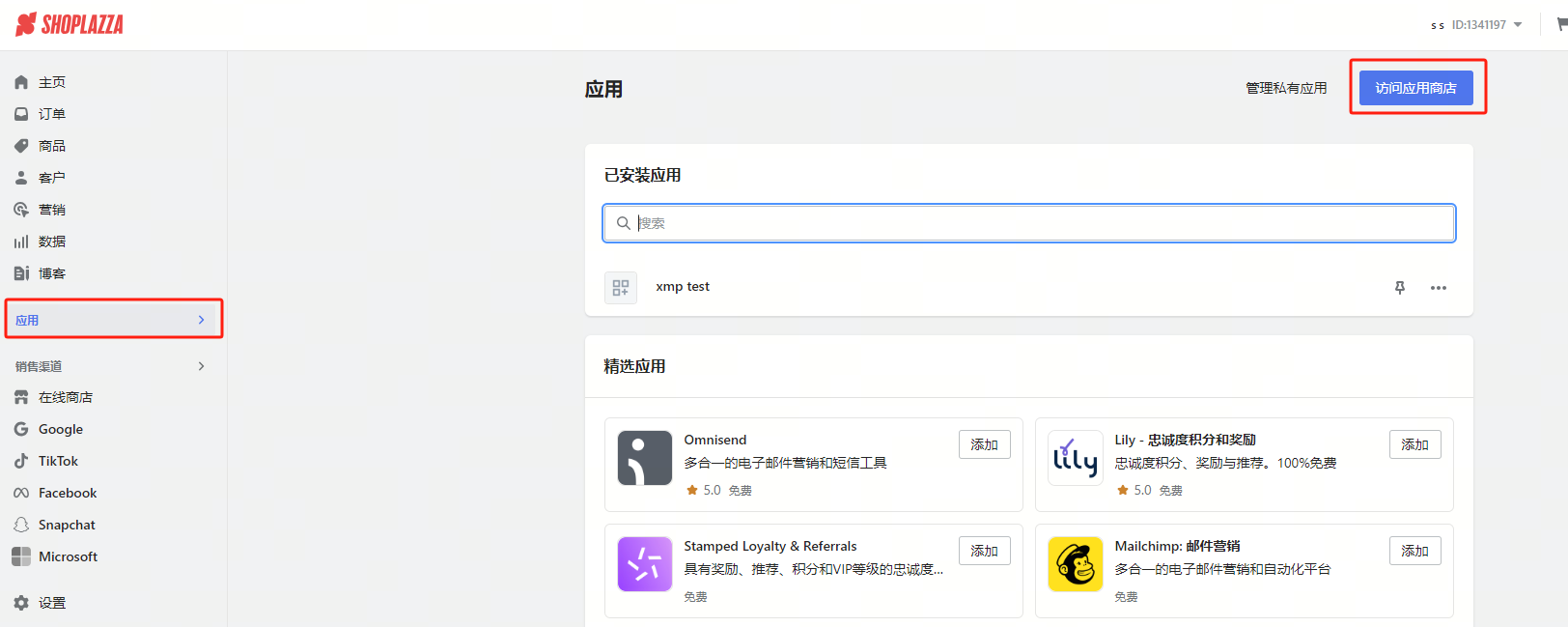
Task: Open Facebook sidebar label
Action: tap(68, 493)
